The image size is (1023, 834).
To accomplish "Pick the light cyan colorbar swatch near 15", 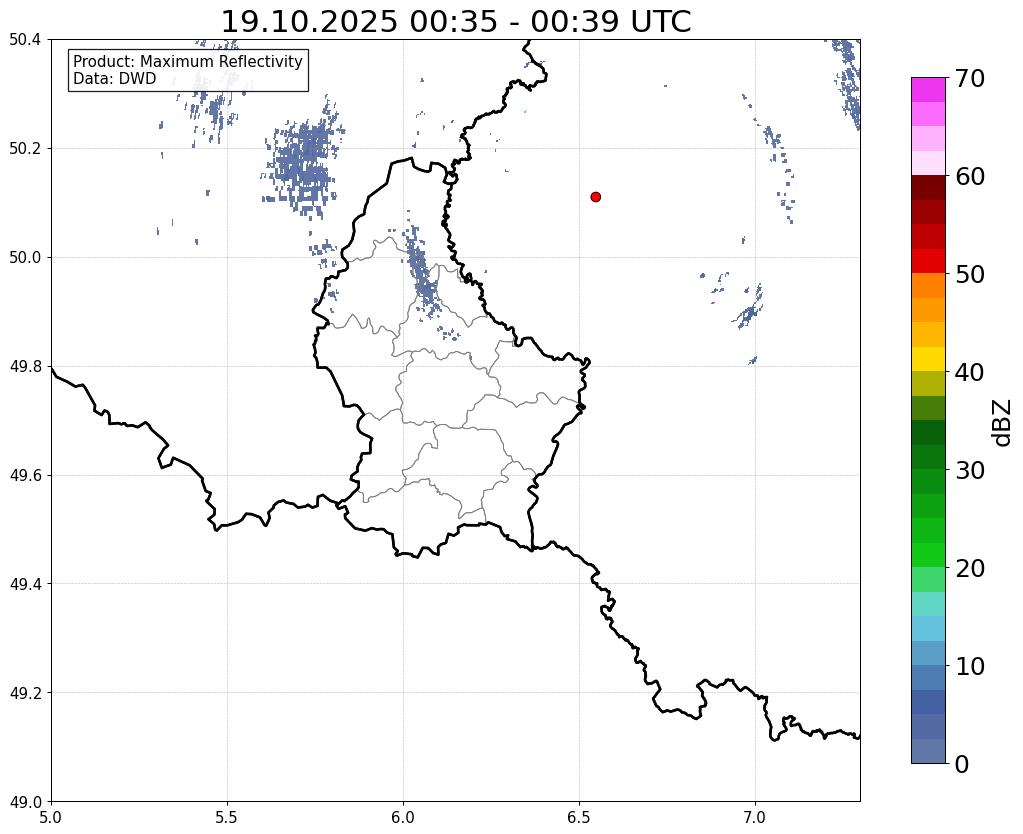I will [928, 604].
